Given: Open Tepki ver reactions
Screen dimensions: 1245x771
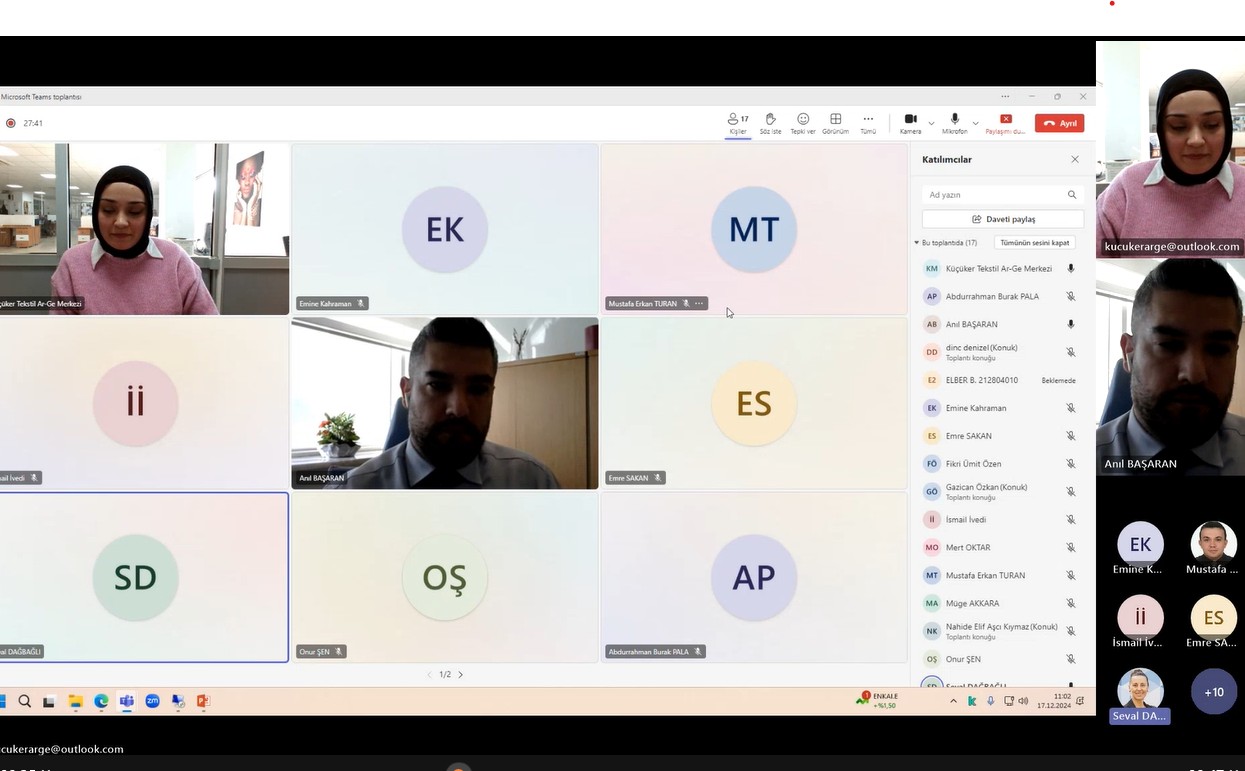Looking at the screenshot, I should [x=803, y=123].
